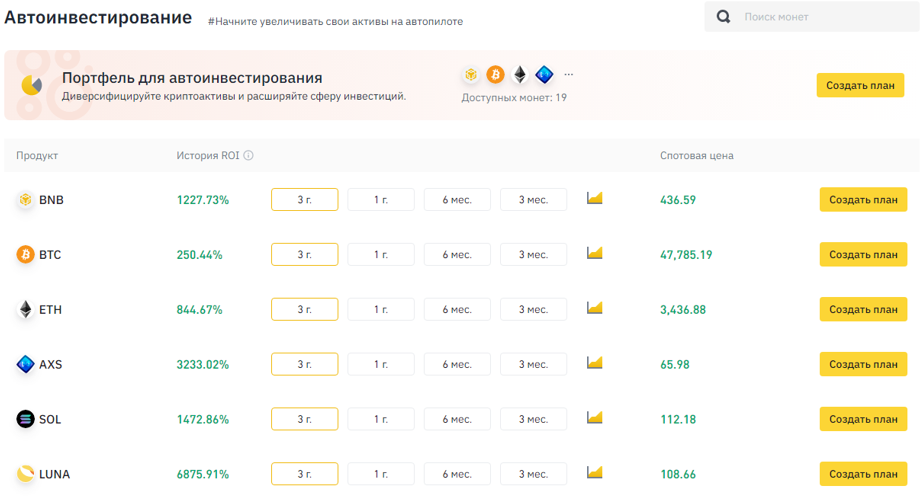Select 6 мес. period for LUNA

[x=457, y=473]
